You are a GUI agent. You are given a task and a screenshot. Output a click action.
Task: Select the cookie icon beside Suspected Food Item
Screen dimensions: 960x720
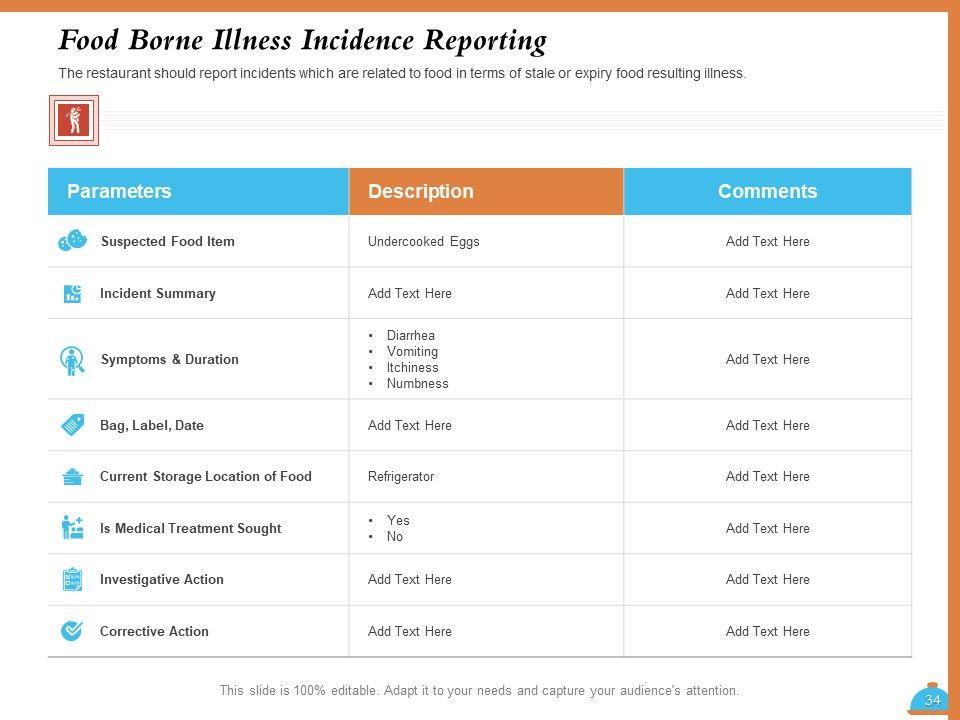point(72,240)
